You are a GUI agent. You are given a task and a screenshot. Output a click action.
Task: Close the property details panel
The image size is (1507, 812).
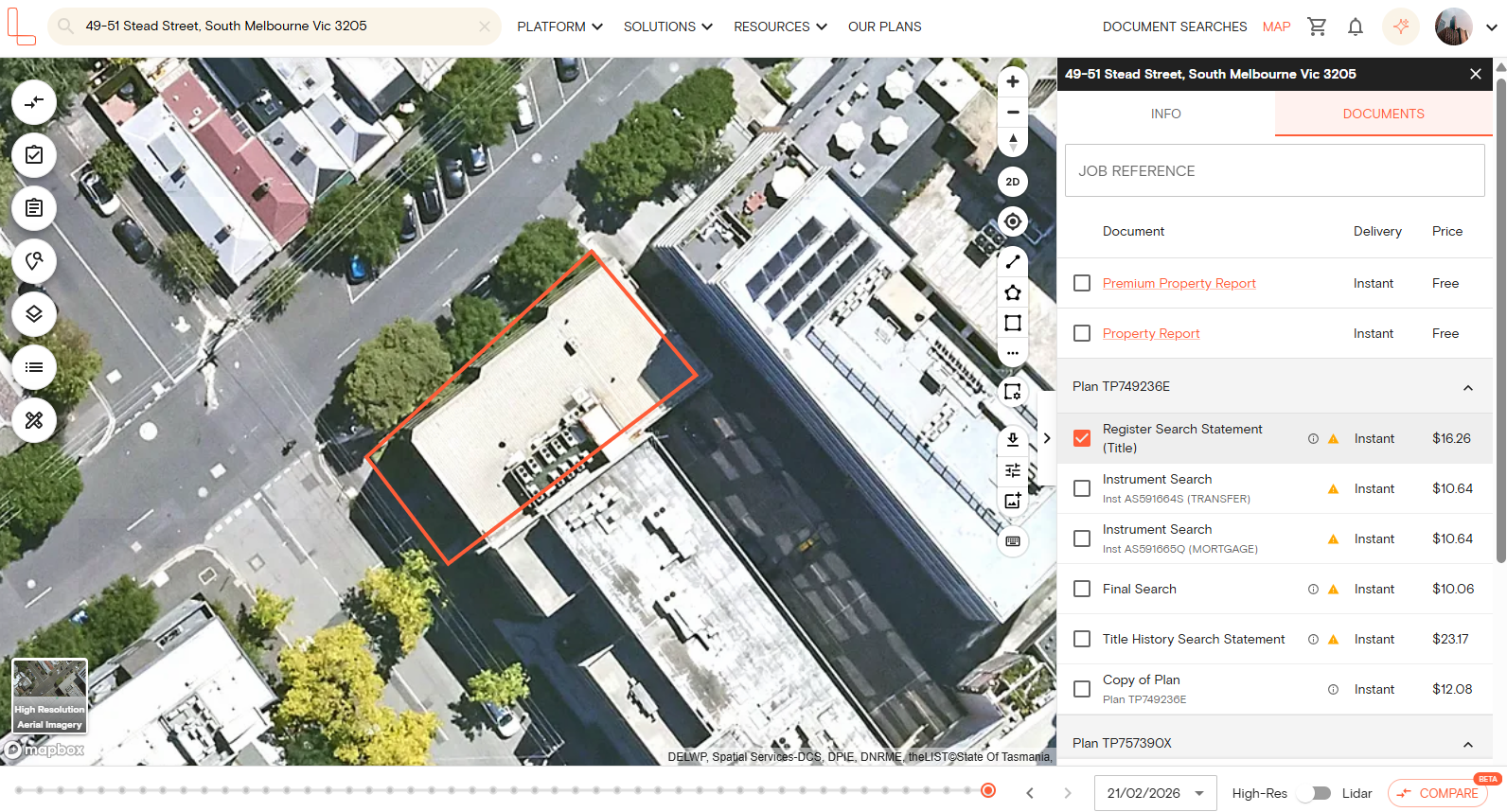coord(1476,74)
